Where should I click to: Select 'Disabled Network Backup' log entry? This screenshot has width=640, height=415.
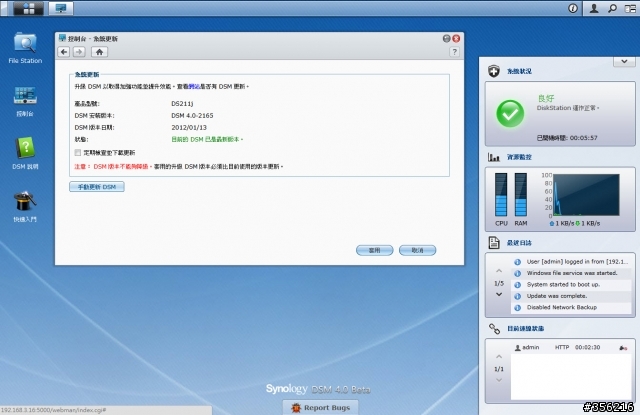point(571,308)
